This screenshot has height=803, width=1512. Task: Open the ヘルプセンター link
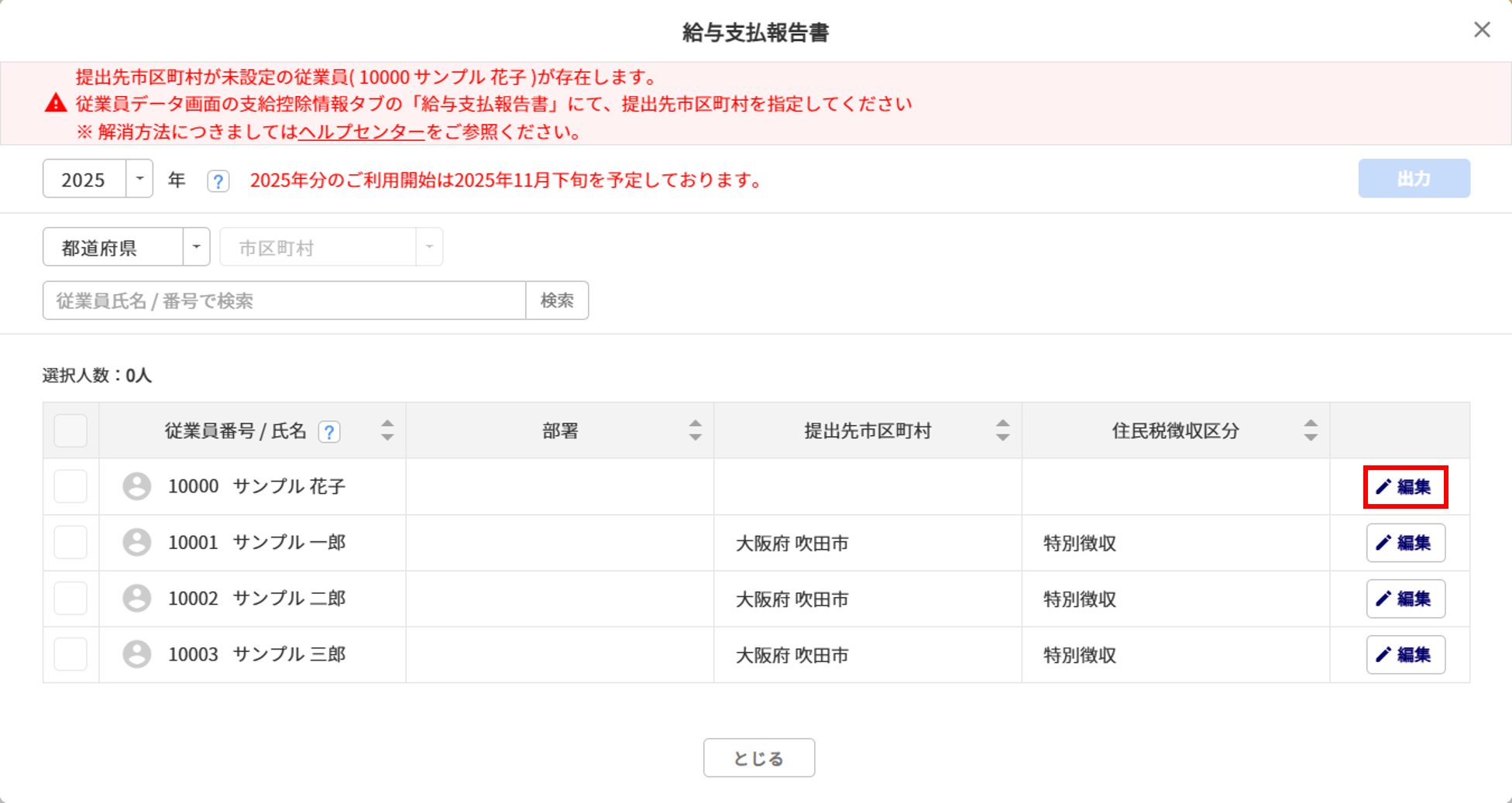pos(362,132)
